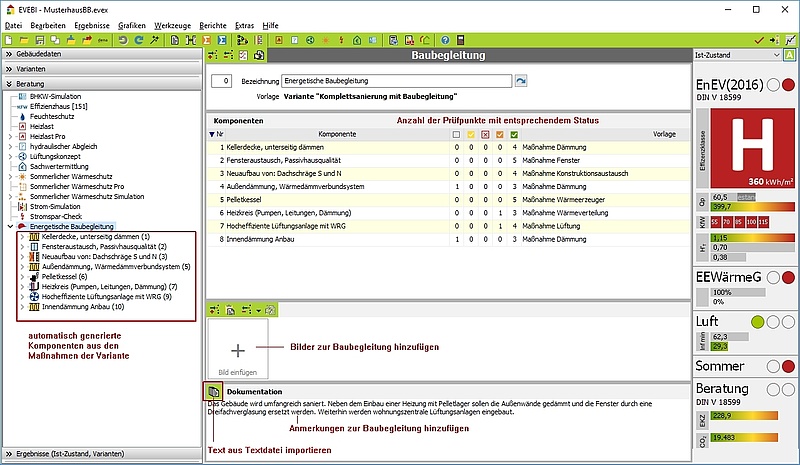Click the red H efficiency class tile
This screenshot has height=465, width=800.
(x=752, y=148)
